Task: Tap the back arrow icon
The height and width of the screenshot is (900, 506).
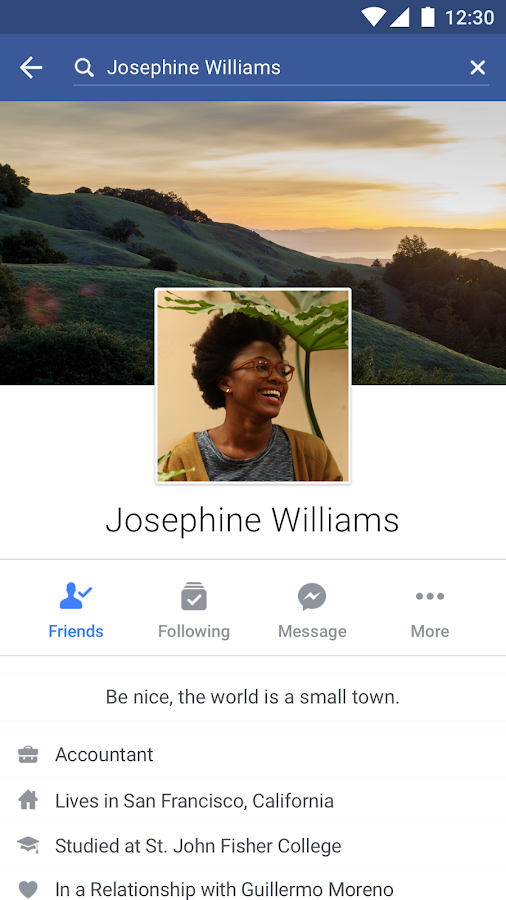Action: (31, 68)
